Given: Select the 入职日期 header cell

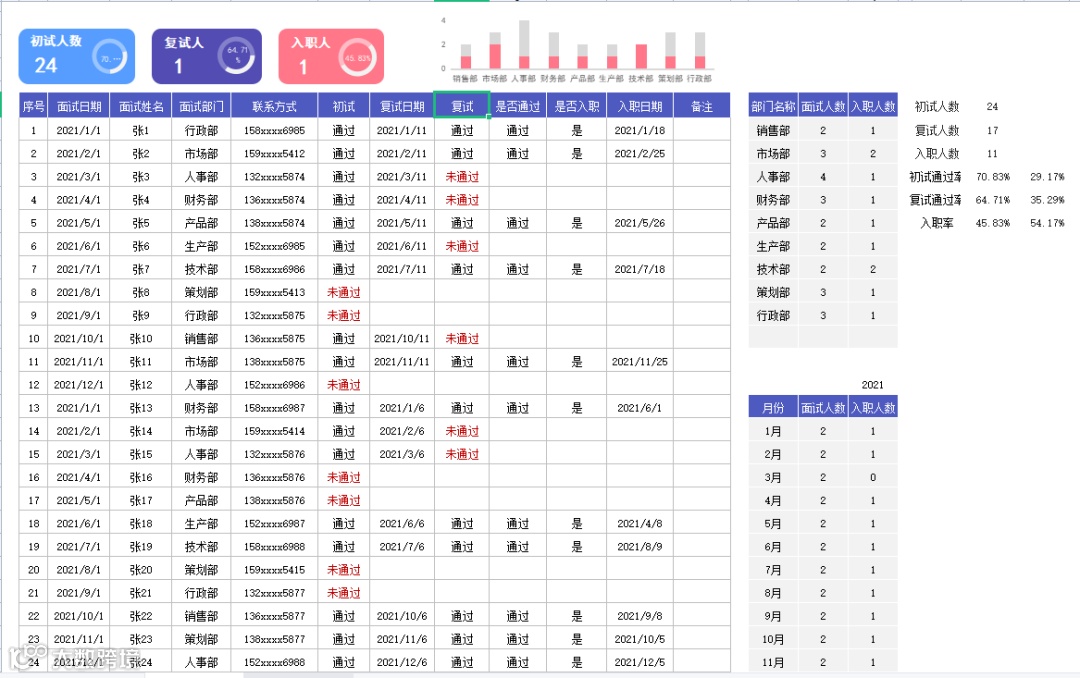Looking at the screenshot, I should click(640, 106).
